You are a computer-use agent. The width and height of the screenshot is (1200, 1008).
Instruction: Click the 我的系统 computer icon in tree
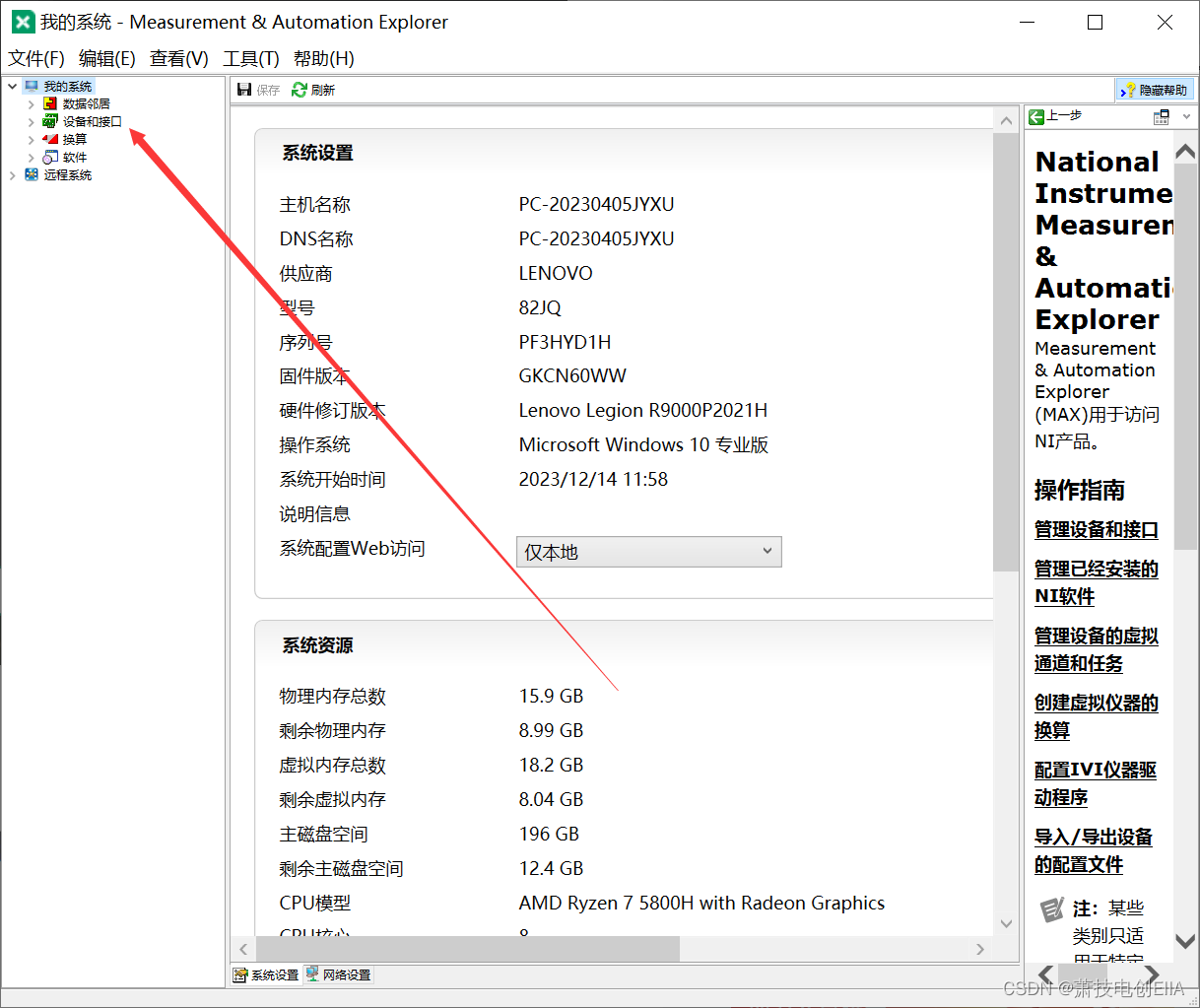coord(32,87)
